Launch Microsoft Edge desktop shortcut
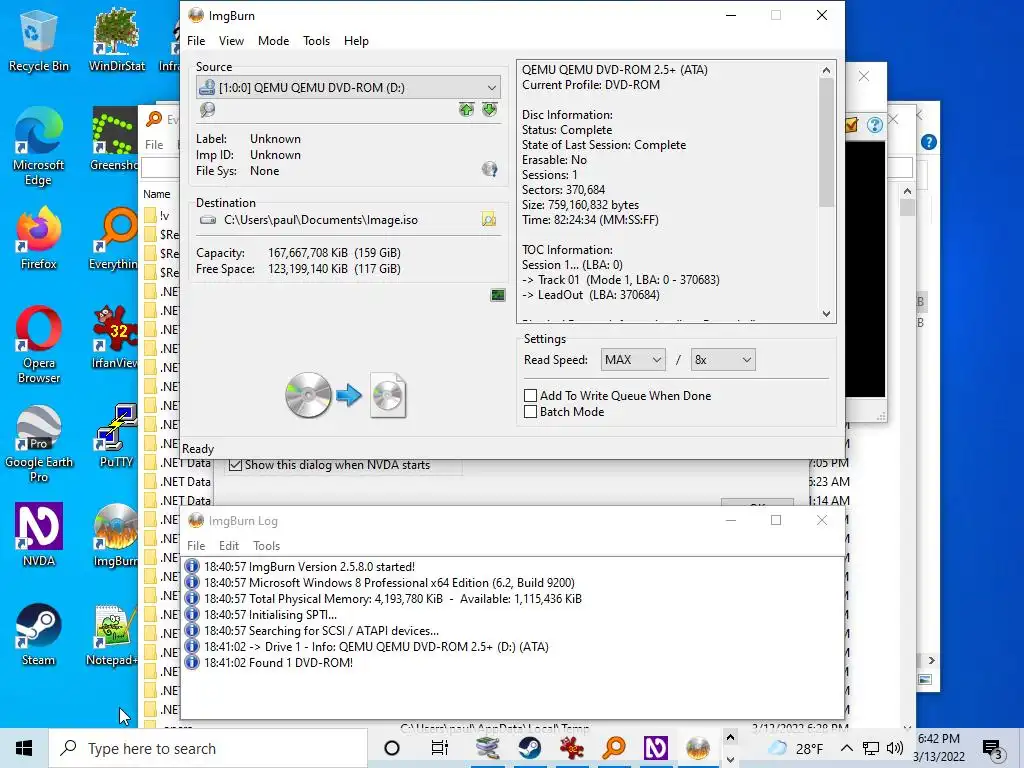The width and height of the screenshot is (1024, 768). (x=38, y=147)
